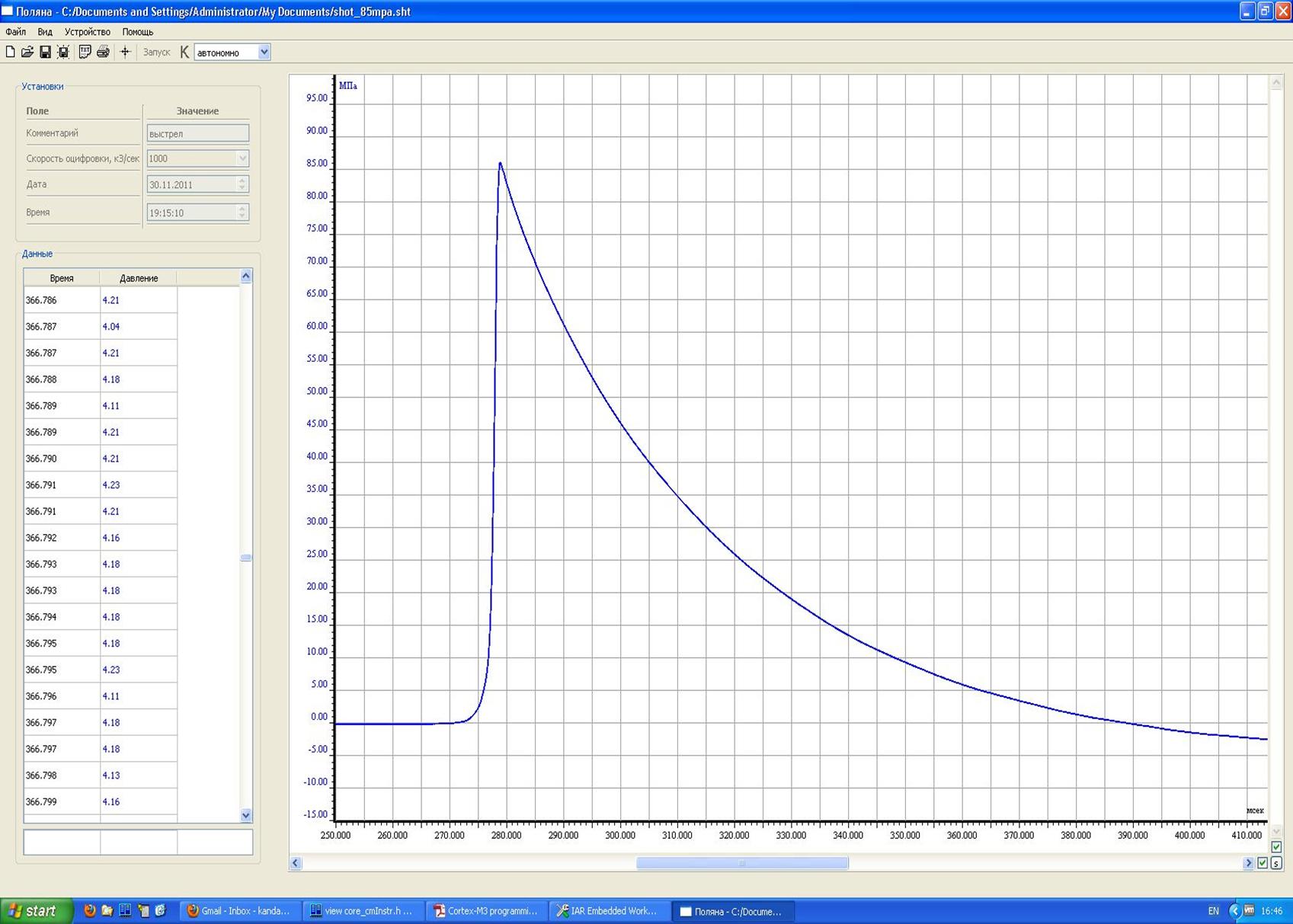
Task: Open the Помощь menu
Action: (x=138, y=32)
